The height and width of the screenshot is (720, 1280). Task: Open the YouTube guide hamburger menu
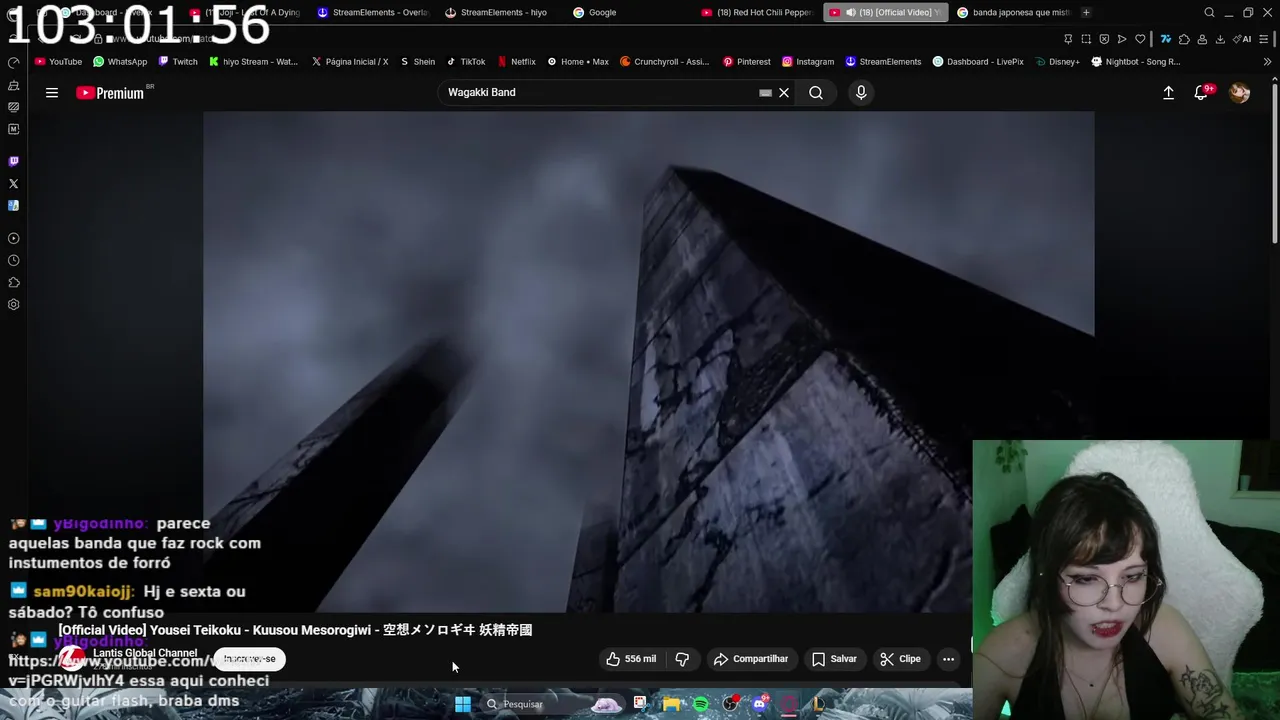coord(52,93)
